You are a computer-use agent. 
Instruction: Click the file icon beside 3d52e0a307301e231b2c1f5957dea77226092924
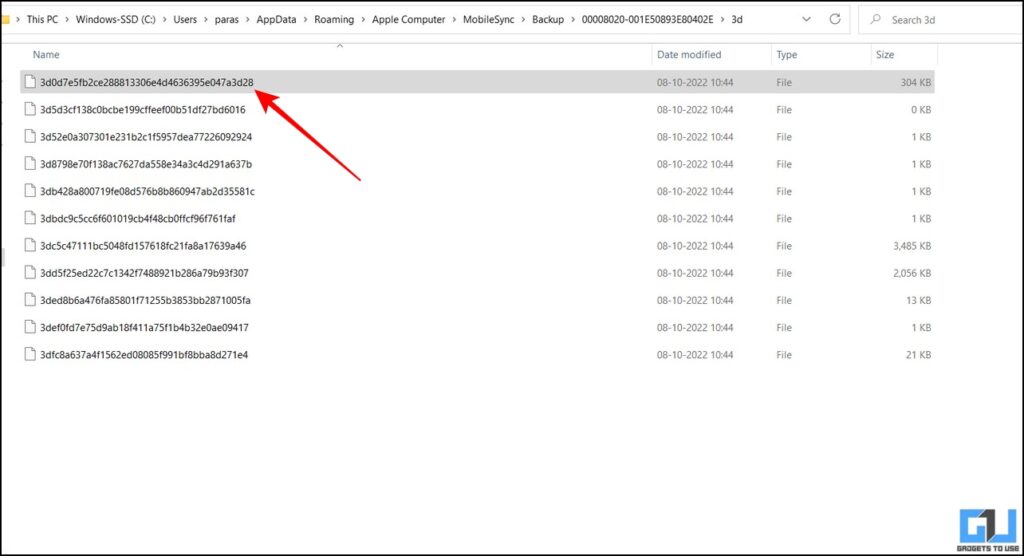click(x=31, y=137)
